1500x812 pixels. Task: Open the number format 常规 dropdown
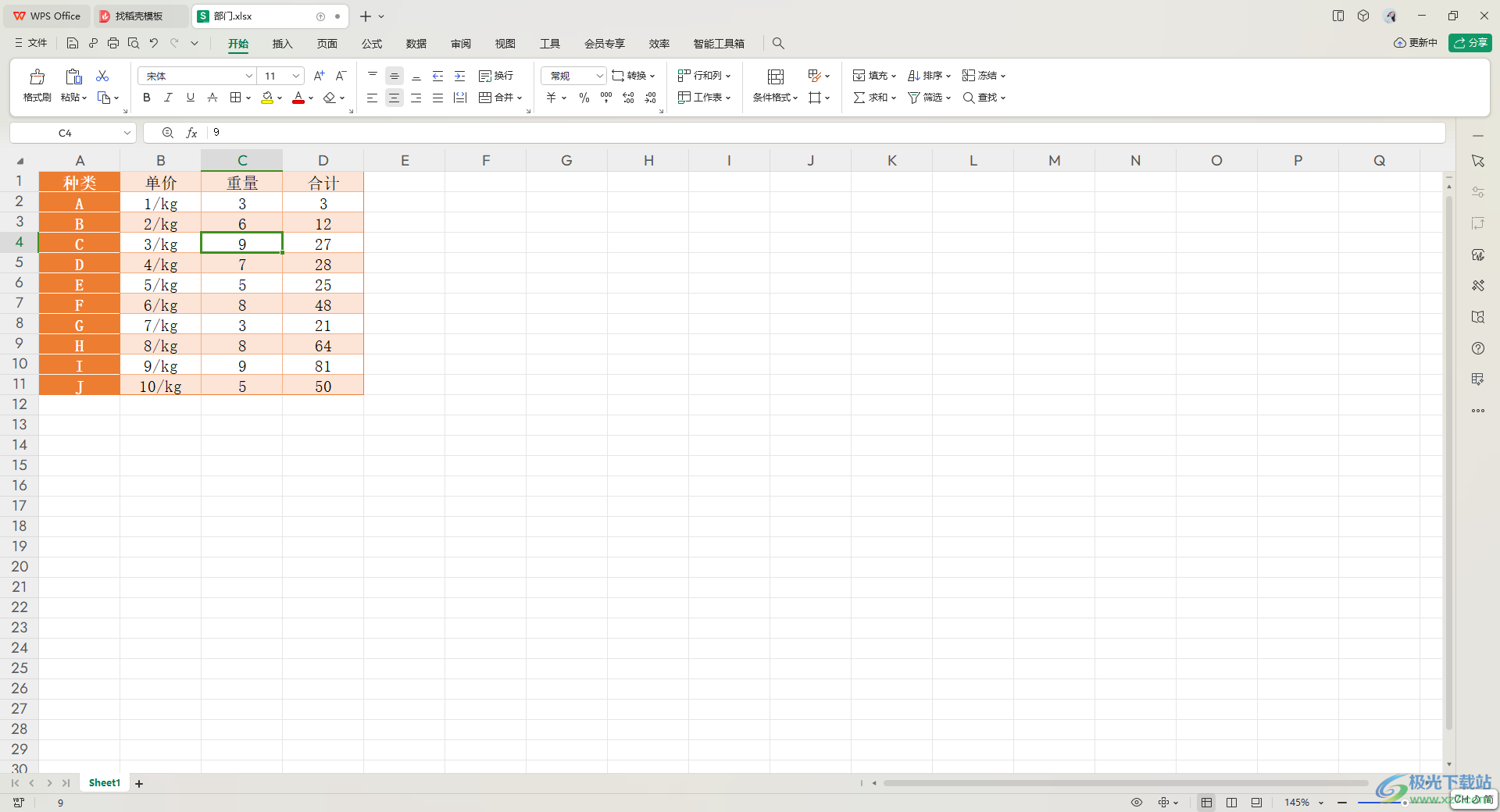599,76
